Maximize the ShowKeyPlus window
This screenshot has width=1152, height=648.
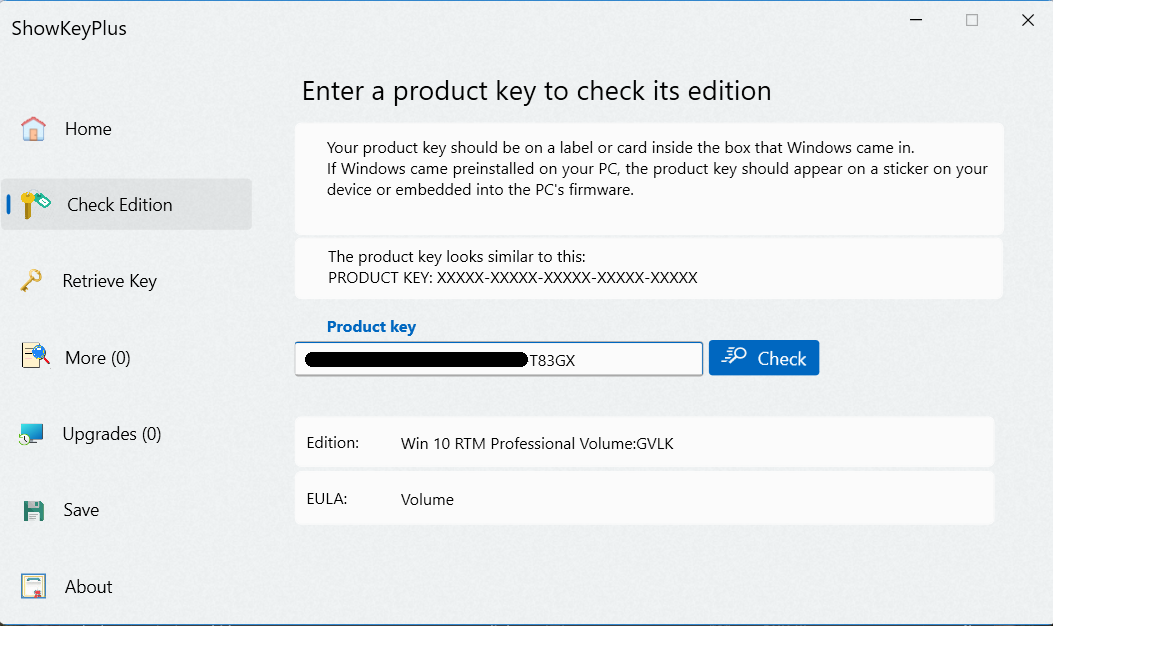coord(972,20)
